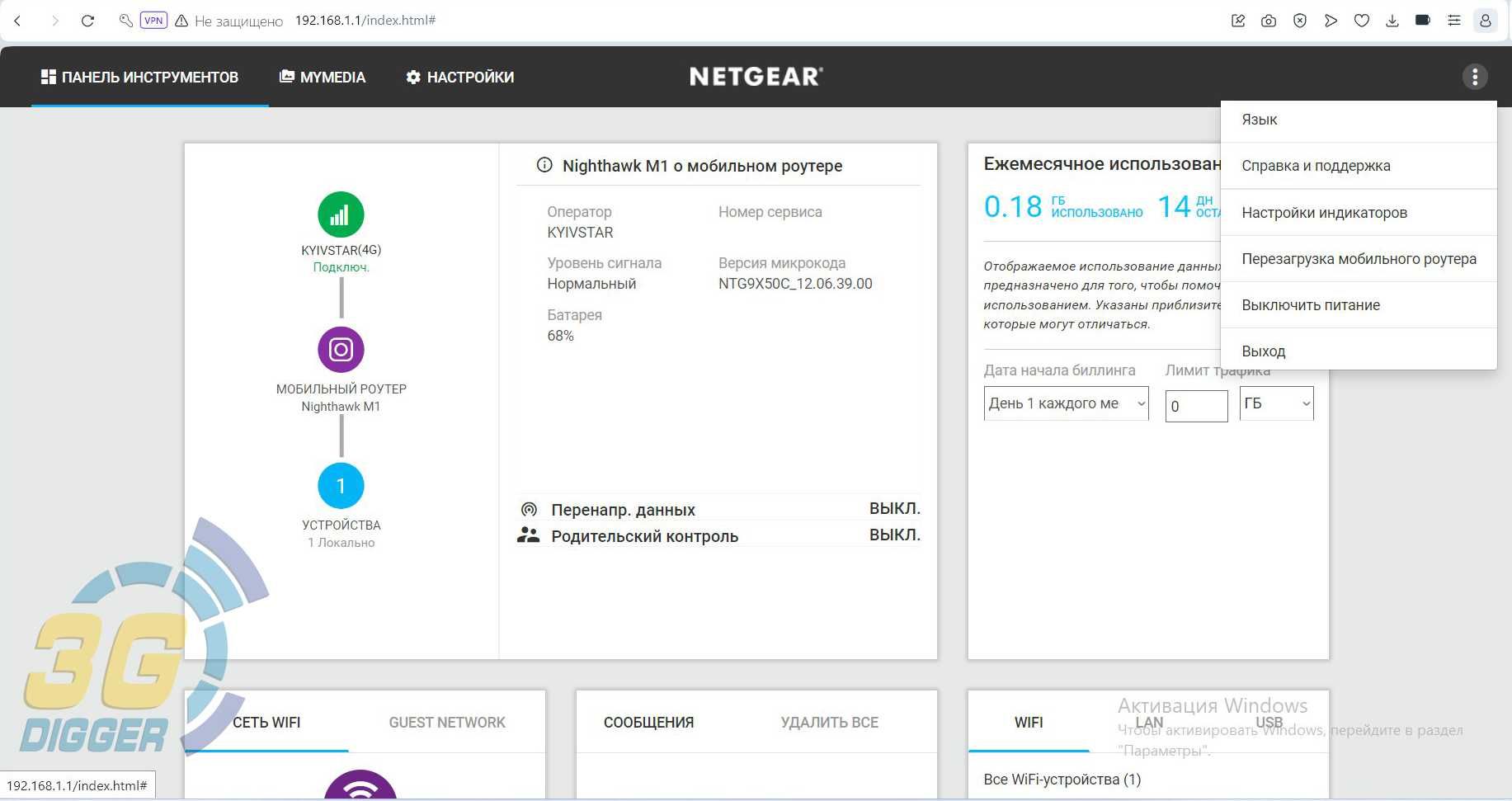Click the not-secure warning icon
Image resolution: width=1512 pixels, height=801 pixels.
point(181,21)
